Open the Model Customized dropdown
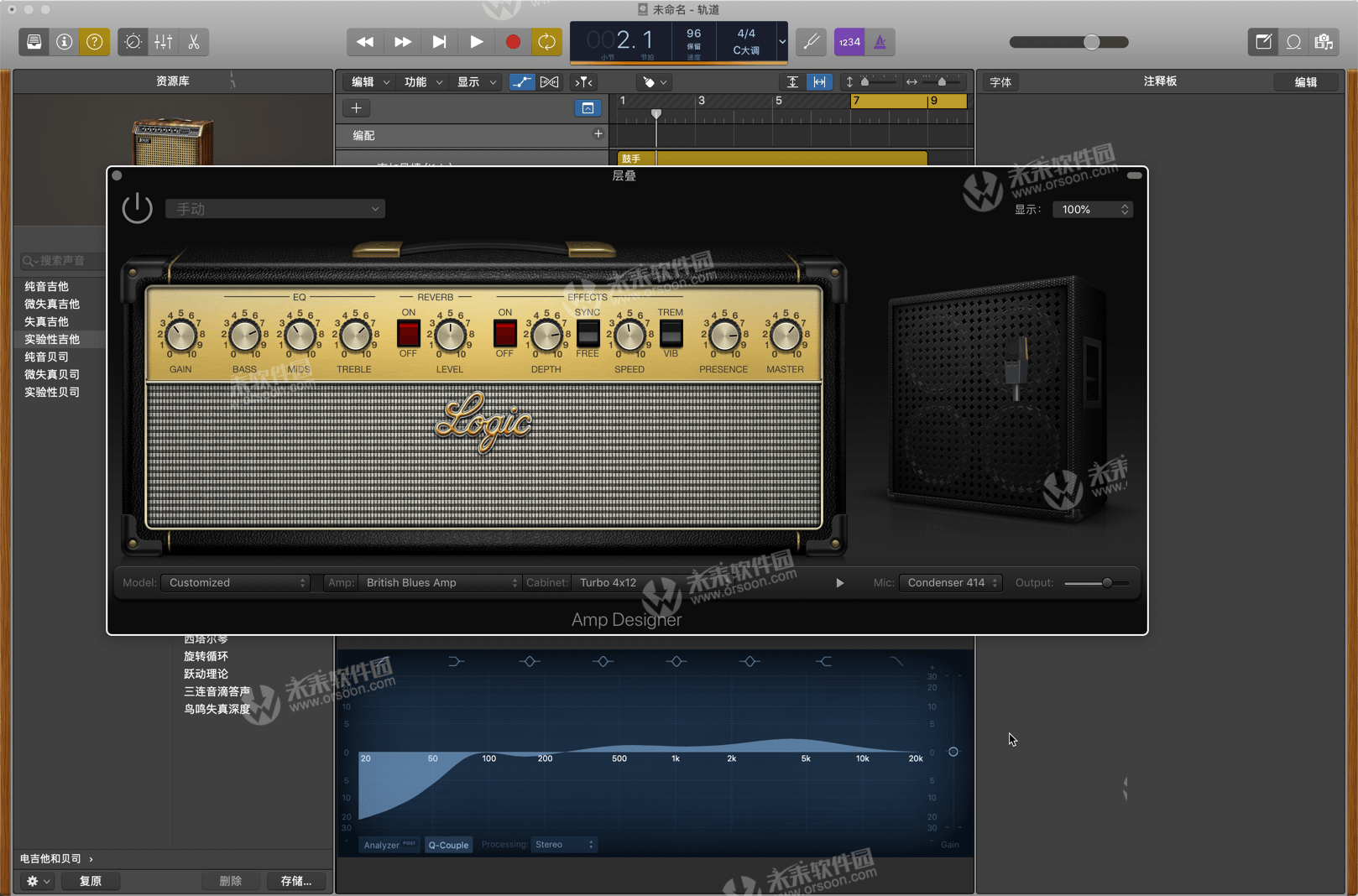Image resolution: width=1358 pixels, height=896 pixels. tap(236, 583)
